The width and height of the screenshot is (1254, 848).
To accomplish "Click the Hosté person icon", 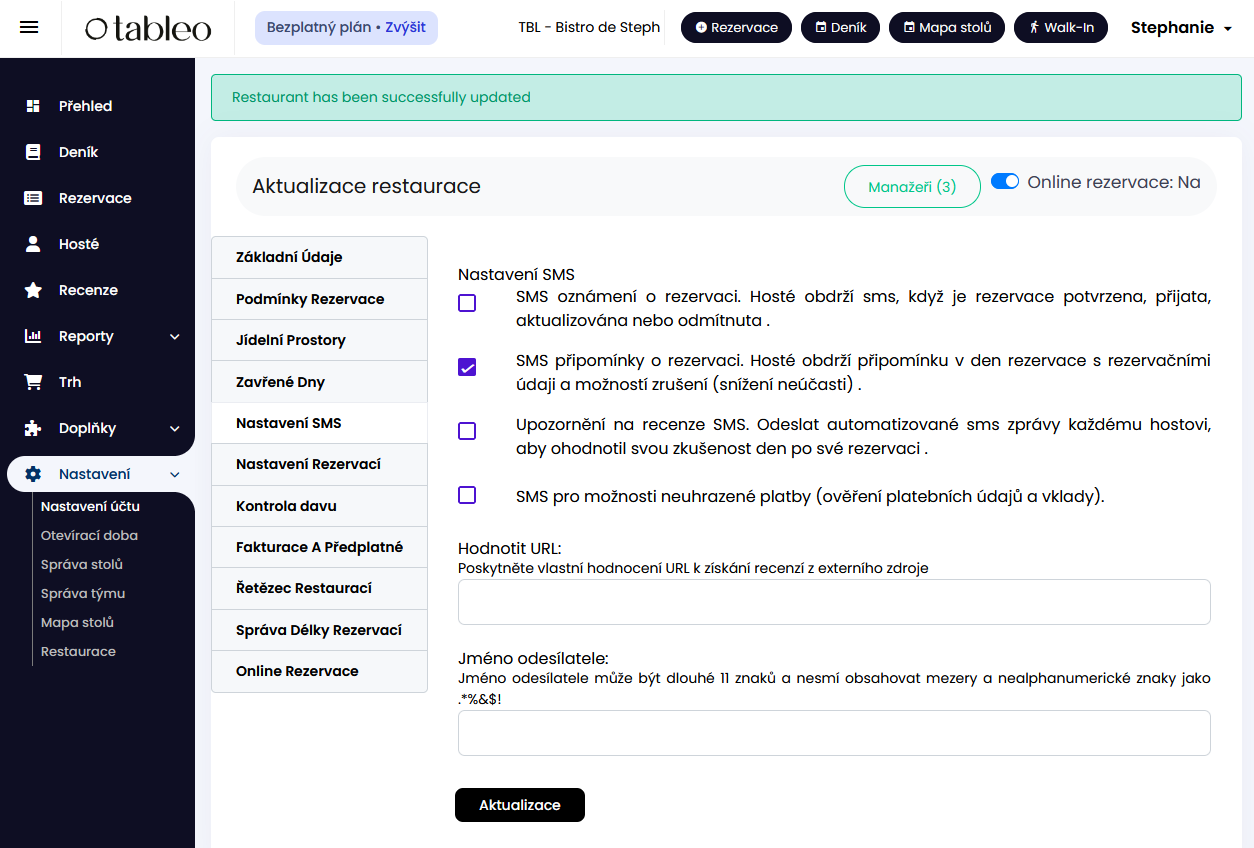I will pos(33,244).
